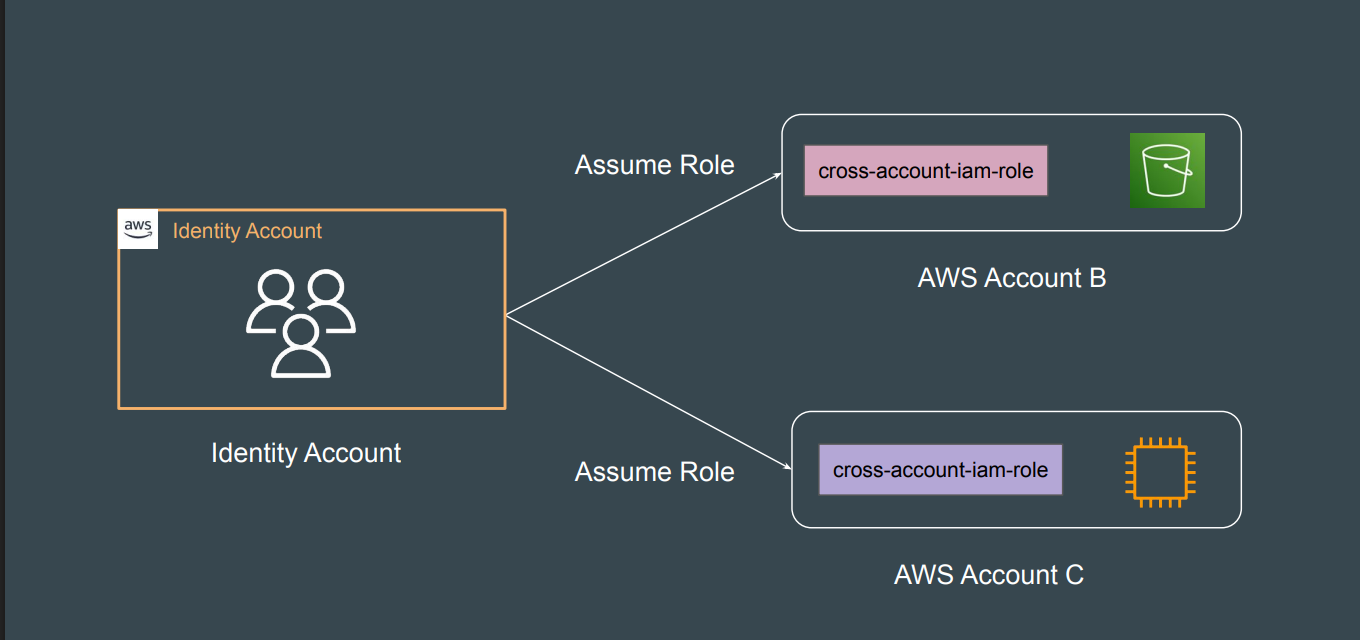This screenshot has width=1360, height=640.
Task: Click the orange Identity Account title text
Action: coord(247,231)
